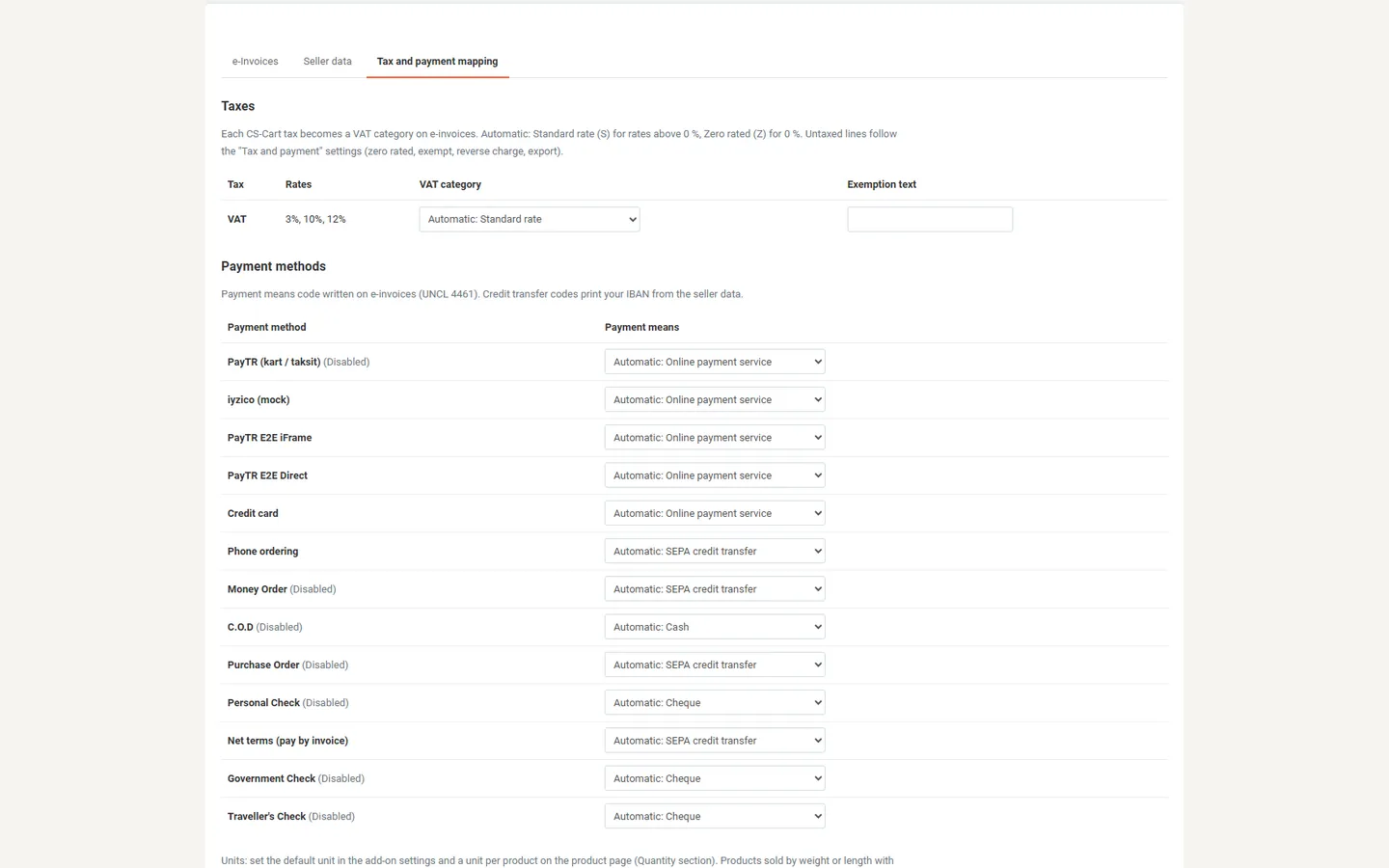Expand PayTR E2E iFrame payment means dropdown
The width and height of the screenshot is (1389, 868).
(x=715, y=438)
